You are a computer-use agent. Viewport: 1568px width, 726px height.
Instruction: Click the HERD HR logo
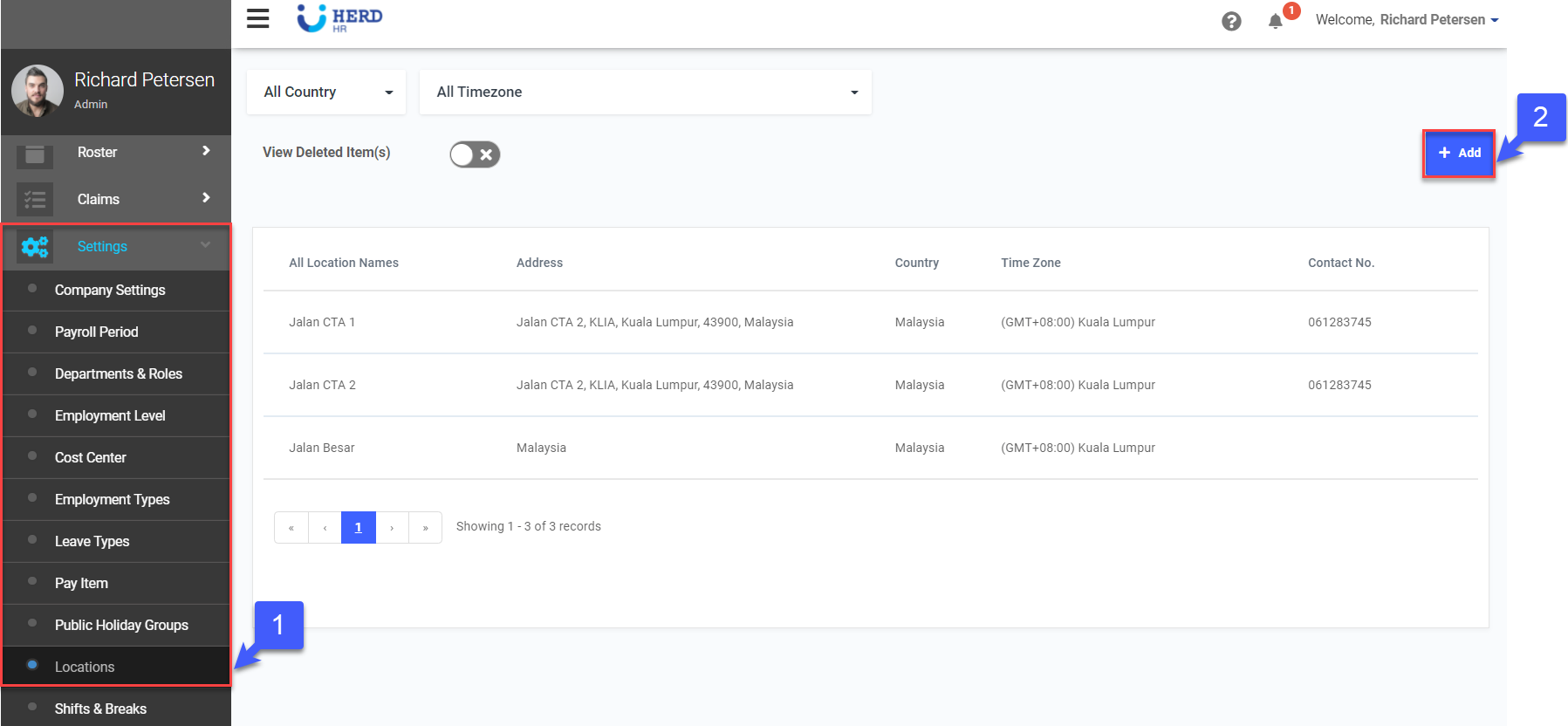click(x=339, y=18)
